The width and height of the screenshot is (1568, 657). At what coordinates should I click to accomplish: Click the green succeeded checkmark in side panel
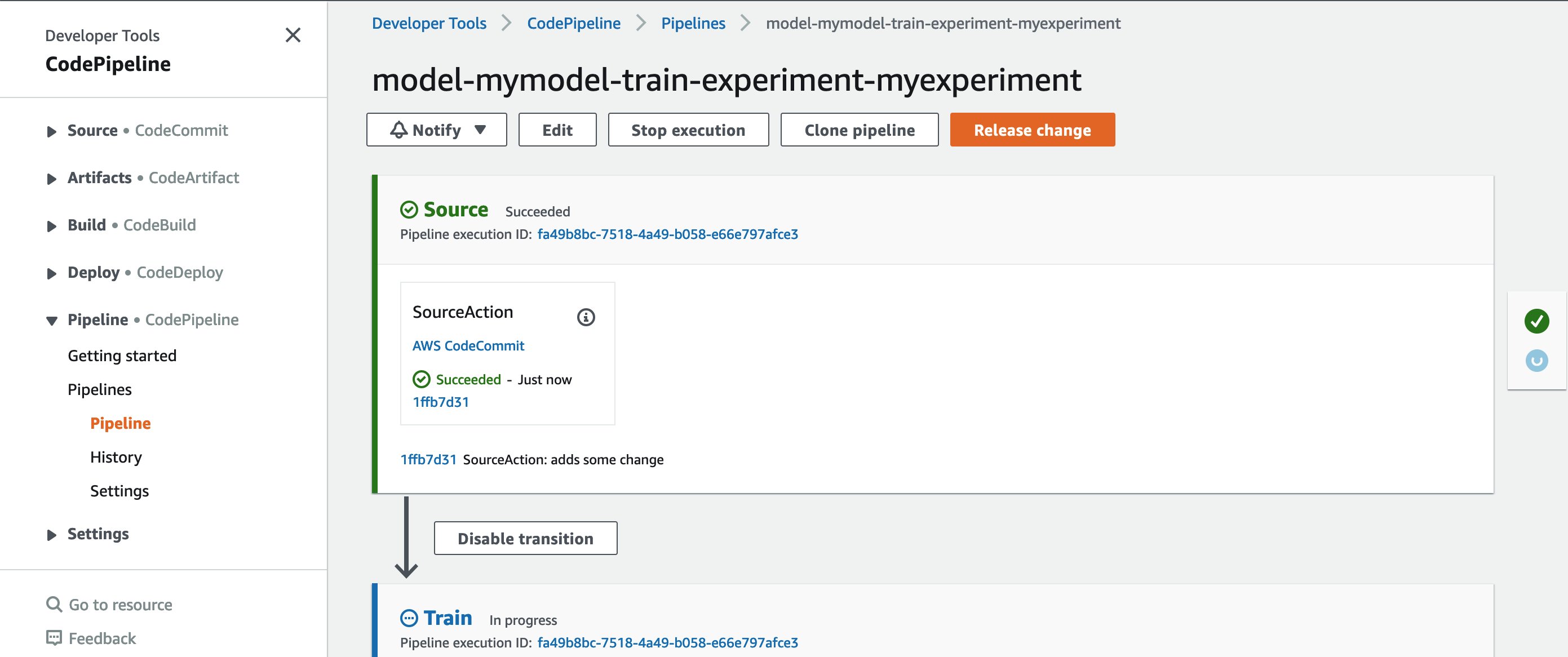click(1536, 321)
